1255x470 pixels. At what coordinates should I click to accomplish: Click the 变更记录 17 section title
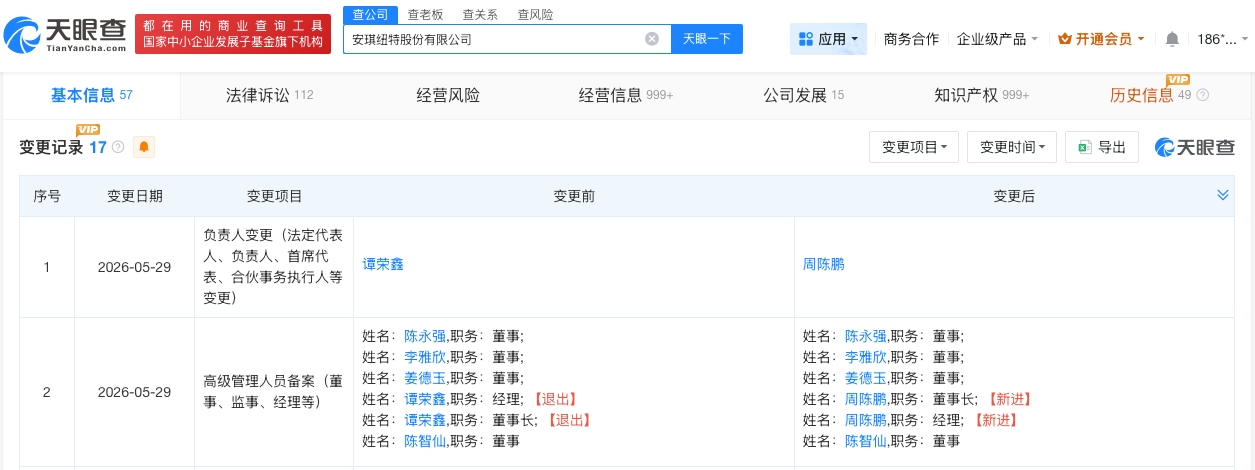pos(63,147)
